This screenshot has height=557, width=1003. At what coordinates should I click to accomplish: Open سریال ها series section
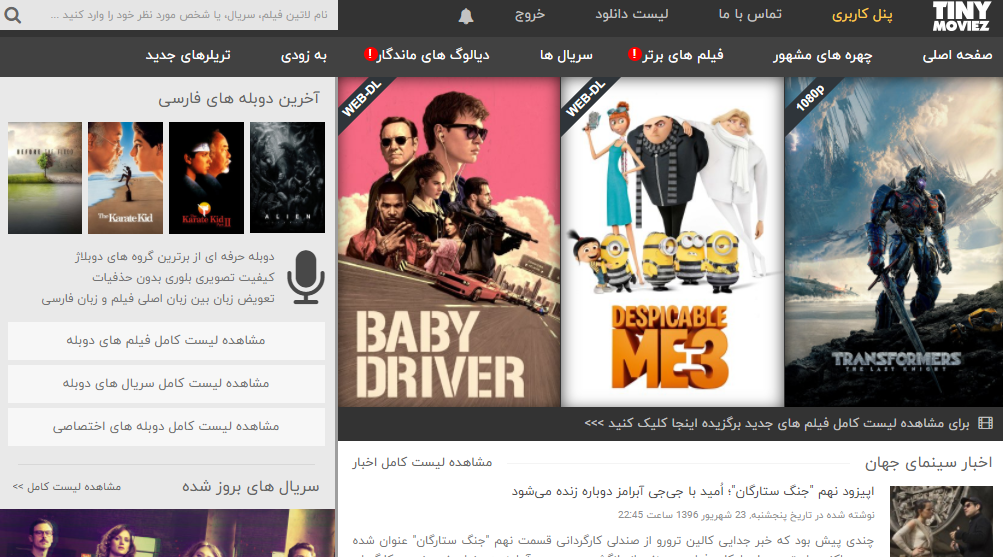coord(566,56)
